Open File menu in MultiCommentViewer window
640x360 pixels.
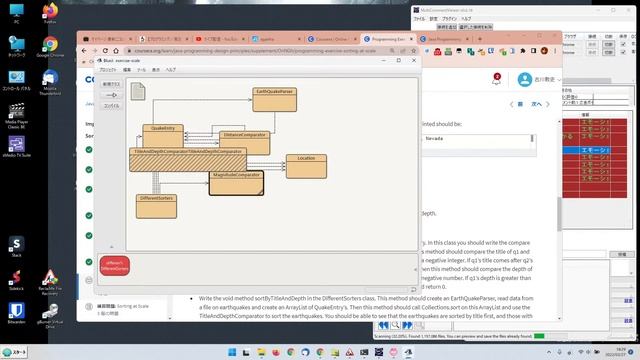point(419,19)
